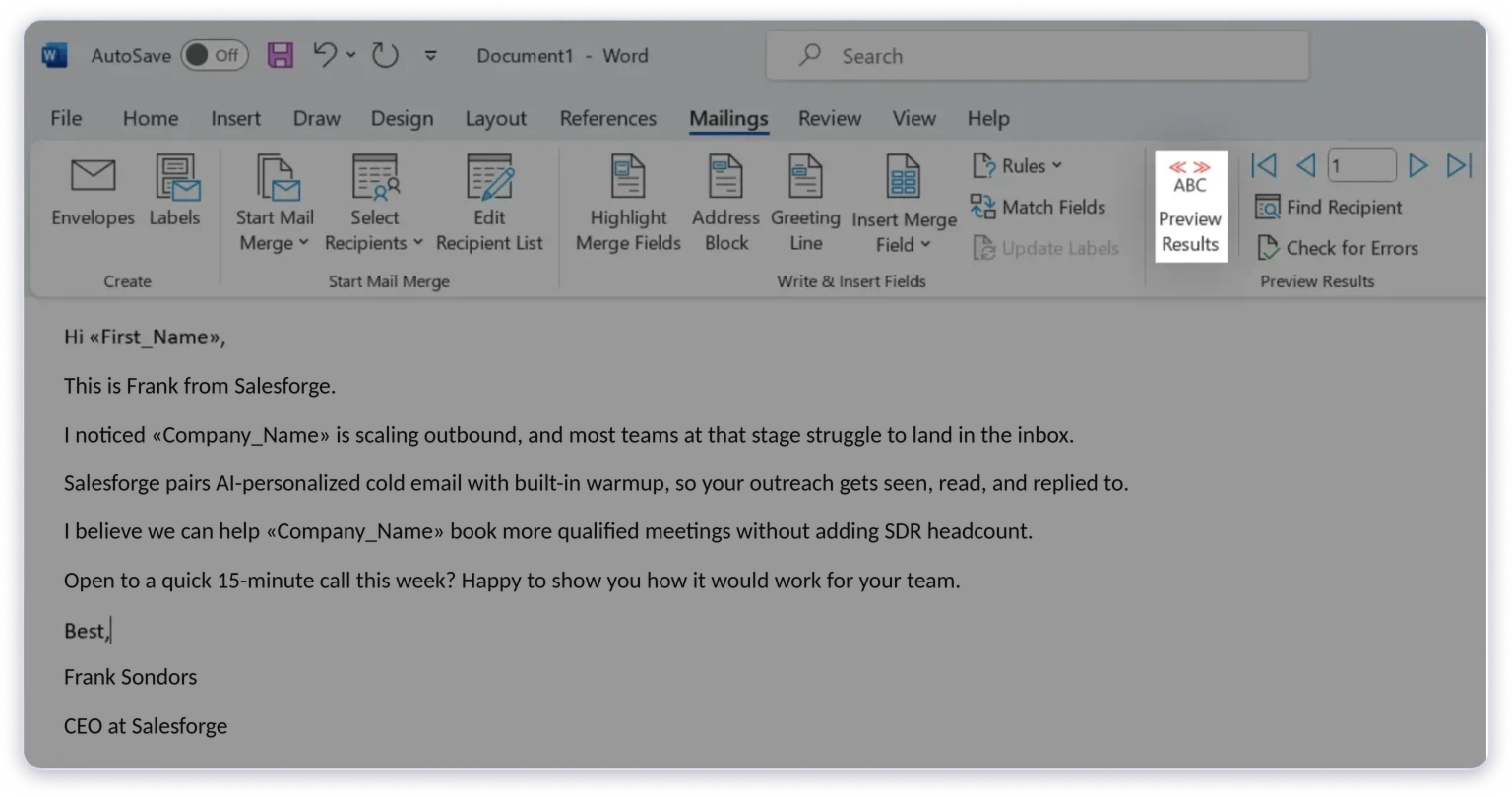1512x797 pixels.
Task: Open the Design tab
Action: tap(402, 118)
